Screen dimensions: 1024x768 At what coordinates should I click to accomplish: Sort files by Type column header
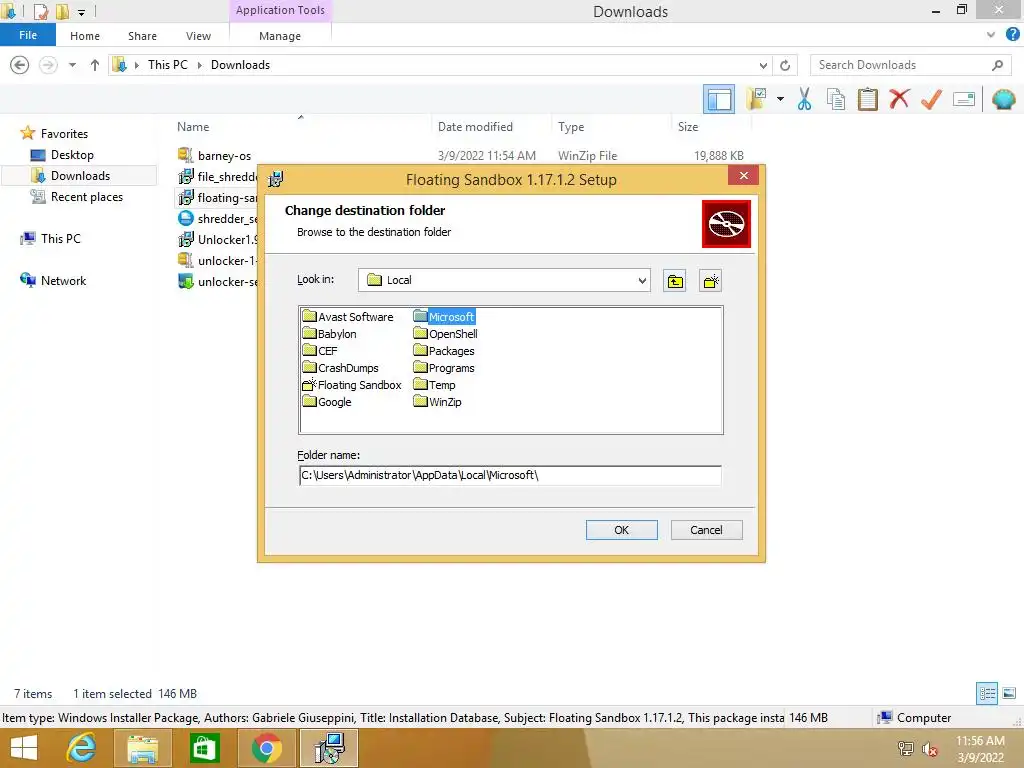571,127
